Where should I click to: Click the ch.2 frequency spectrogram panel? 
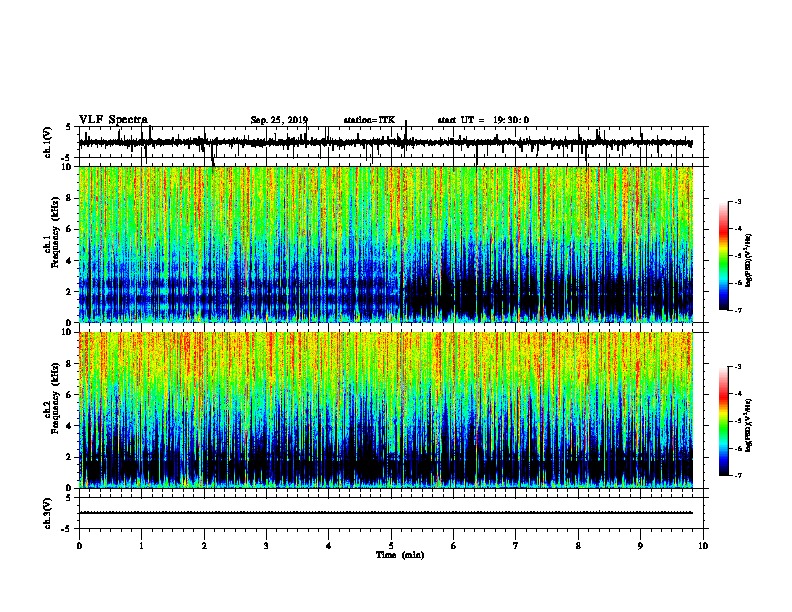point(386,410)
